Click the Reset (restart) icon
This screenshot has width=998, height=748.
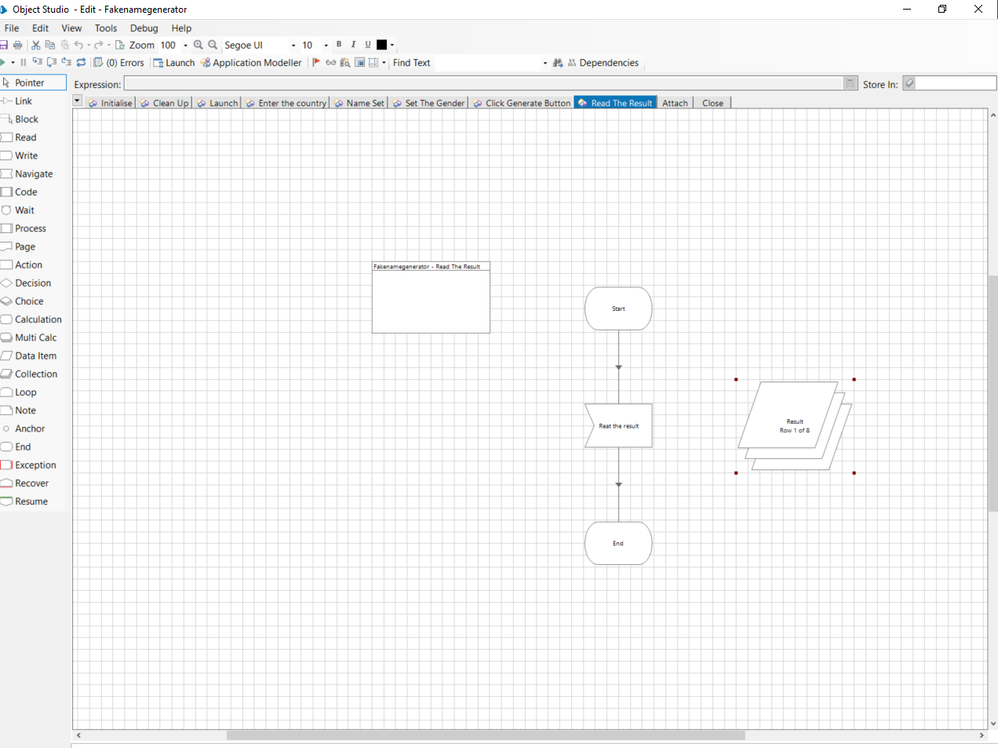point(81,62)
